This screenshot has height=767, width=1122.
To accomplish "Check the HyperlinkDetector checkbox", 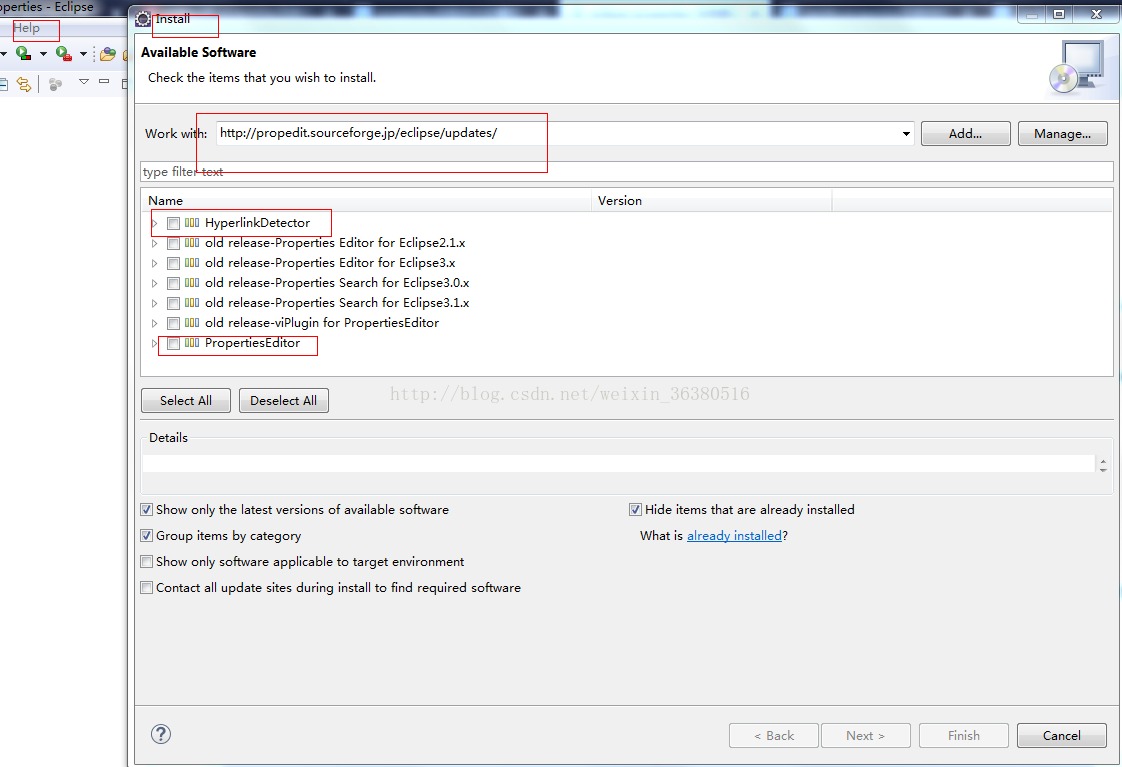I will [x=173, y=223].
